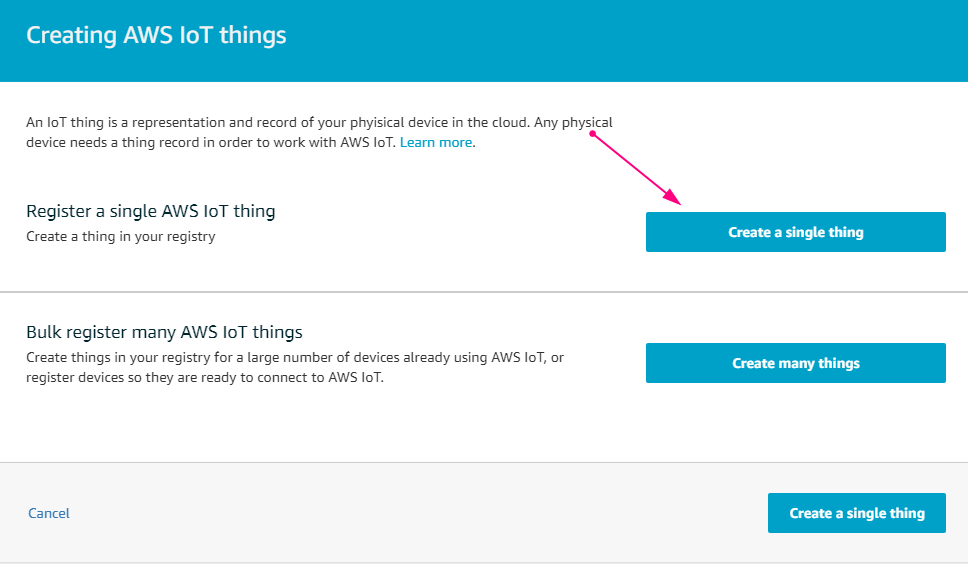
Task: Click Create a single thing beside Register heading
Action: (x=796, y=232)
